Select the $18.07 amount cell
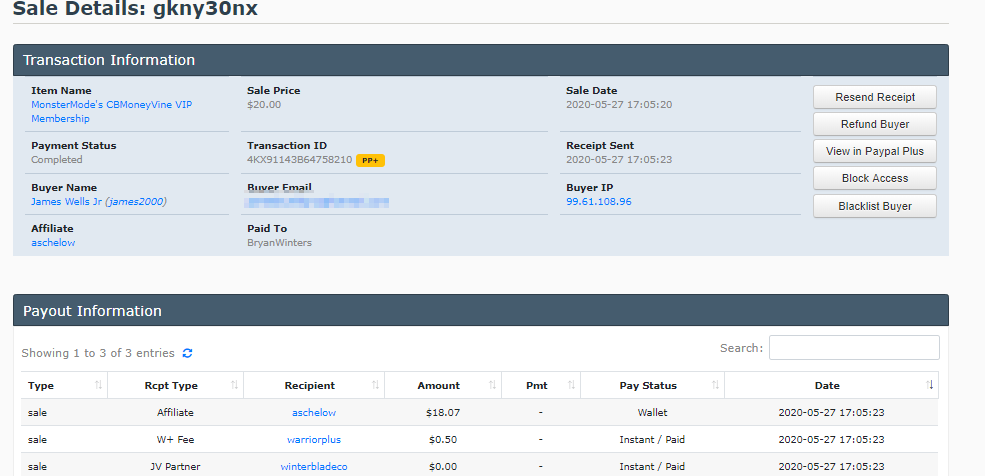The width and height of the screenshot is (985, 476). 443,413
